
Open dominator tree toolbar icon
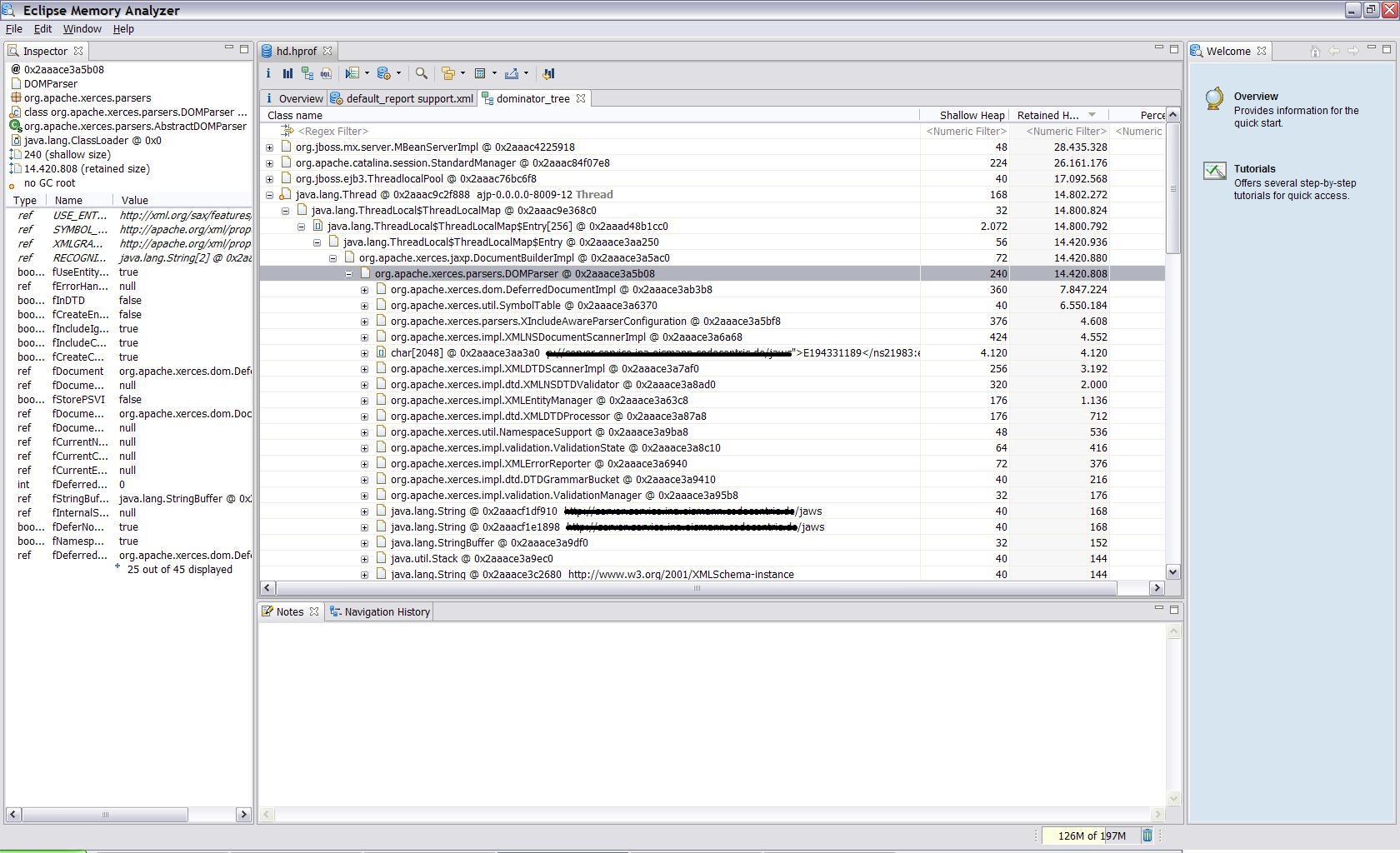(x=307, y=73)
